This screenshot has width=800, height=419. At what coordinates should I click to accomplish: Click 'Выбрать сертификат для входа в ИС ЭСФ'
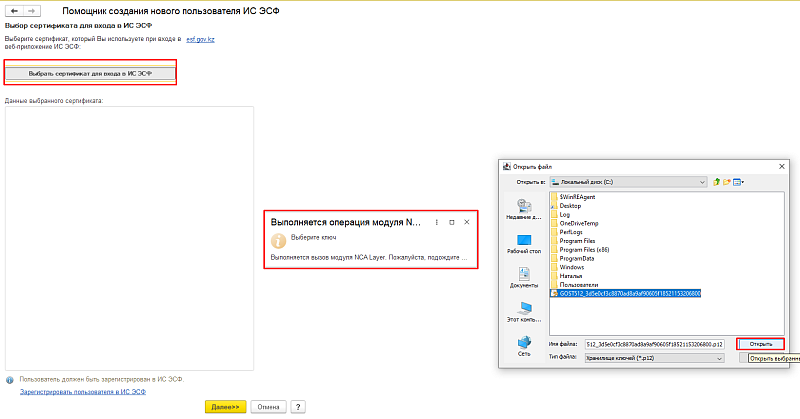90,73
